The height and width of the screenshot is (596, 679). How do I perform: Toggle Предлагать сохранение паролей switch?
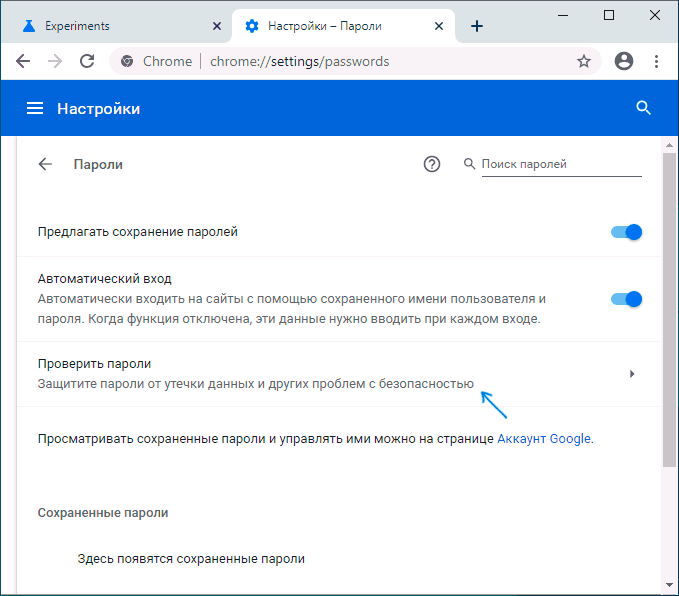click(626, 232)
